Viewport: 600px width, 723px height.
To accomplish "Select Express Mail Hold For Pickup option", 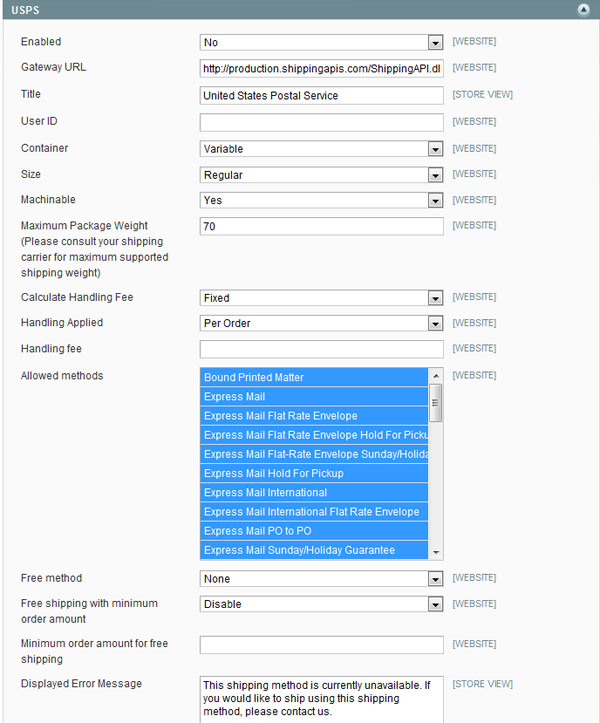I will coord(314,474).
